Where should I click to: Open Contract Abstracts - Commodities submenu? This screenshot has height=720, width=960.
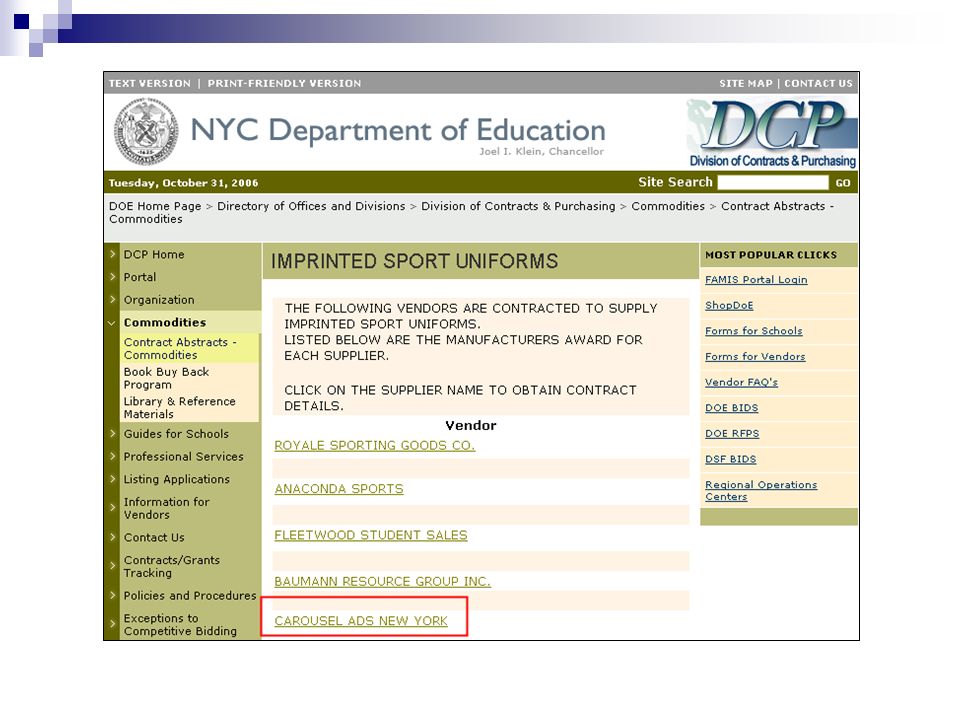click(180, 348)
